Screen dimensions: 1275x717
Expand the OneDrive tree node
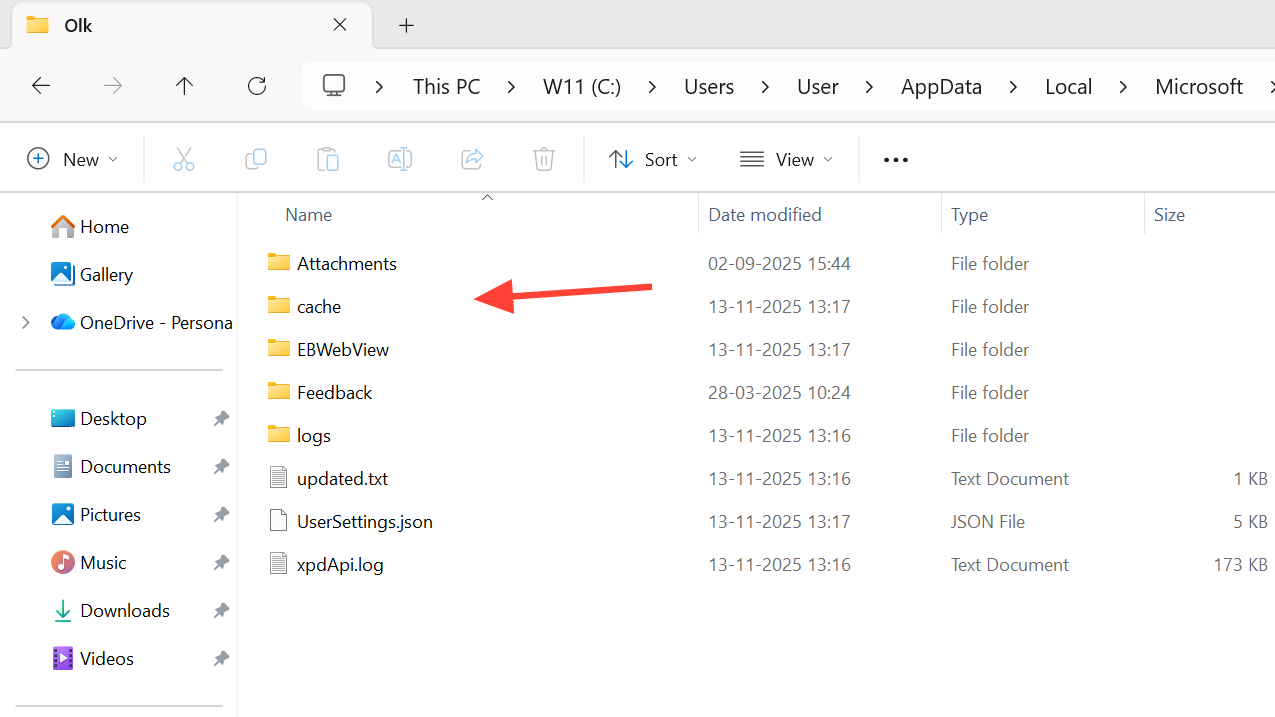[x=26, y=322]
